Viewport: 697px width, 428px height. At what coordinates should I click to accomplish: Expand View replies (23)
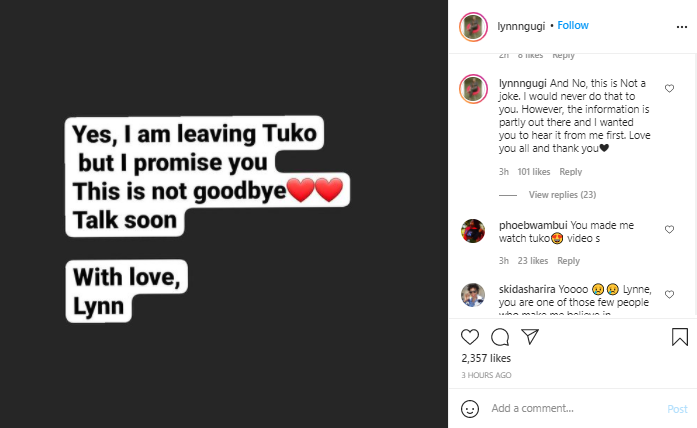click(x=562, y=195)
